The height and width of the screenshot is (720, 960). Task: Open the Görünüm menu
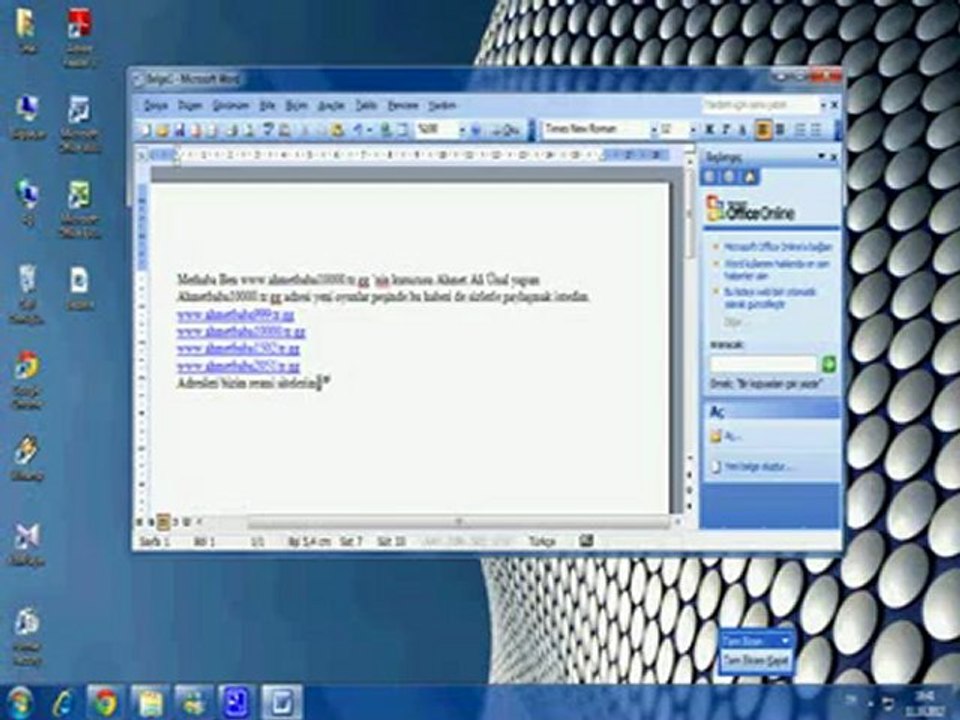[231, 105]
